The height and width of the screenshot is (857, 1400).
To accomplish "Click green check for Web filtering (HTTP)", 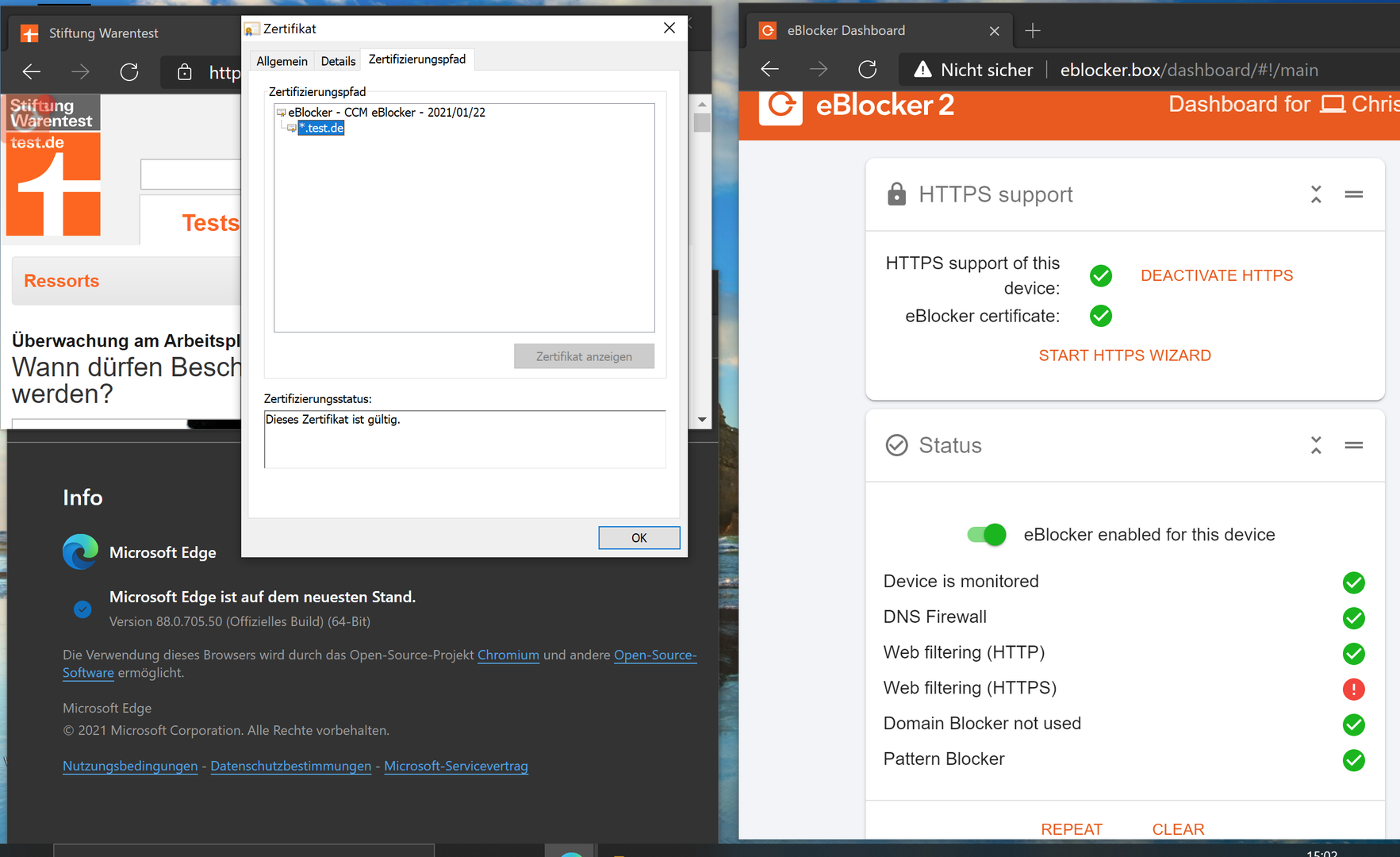I will click(x=1354, y=654).
